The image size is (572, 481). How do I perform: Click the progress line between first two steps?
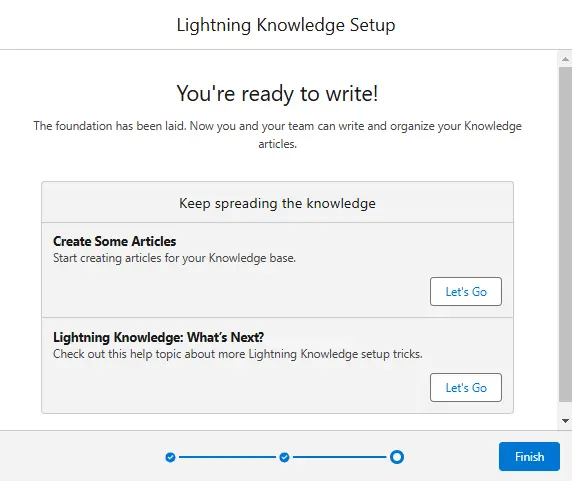[x=227, y=457]
